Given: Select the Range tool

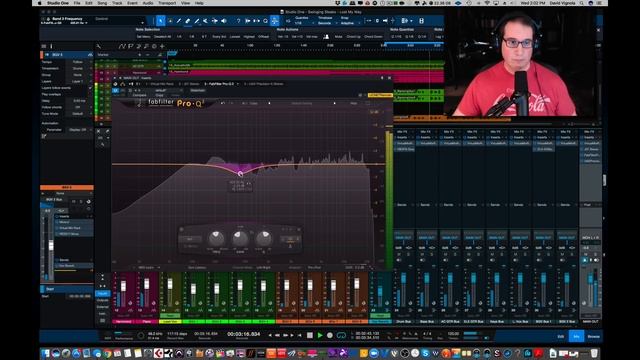Looking at the screenshot, I should tap(170, 20).
